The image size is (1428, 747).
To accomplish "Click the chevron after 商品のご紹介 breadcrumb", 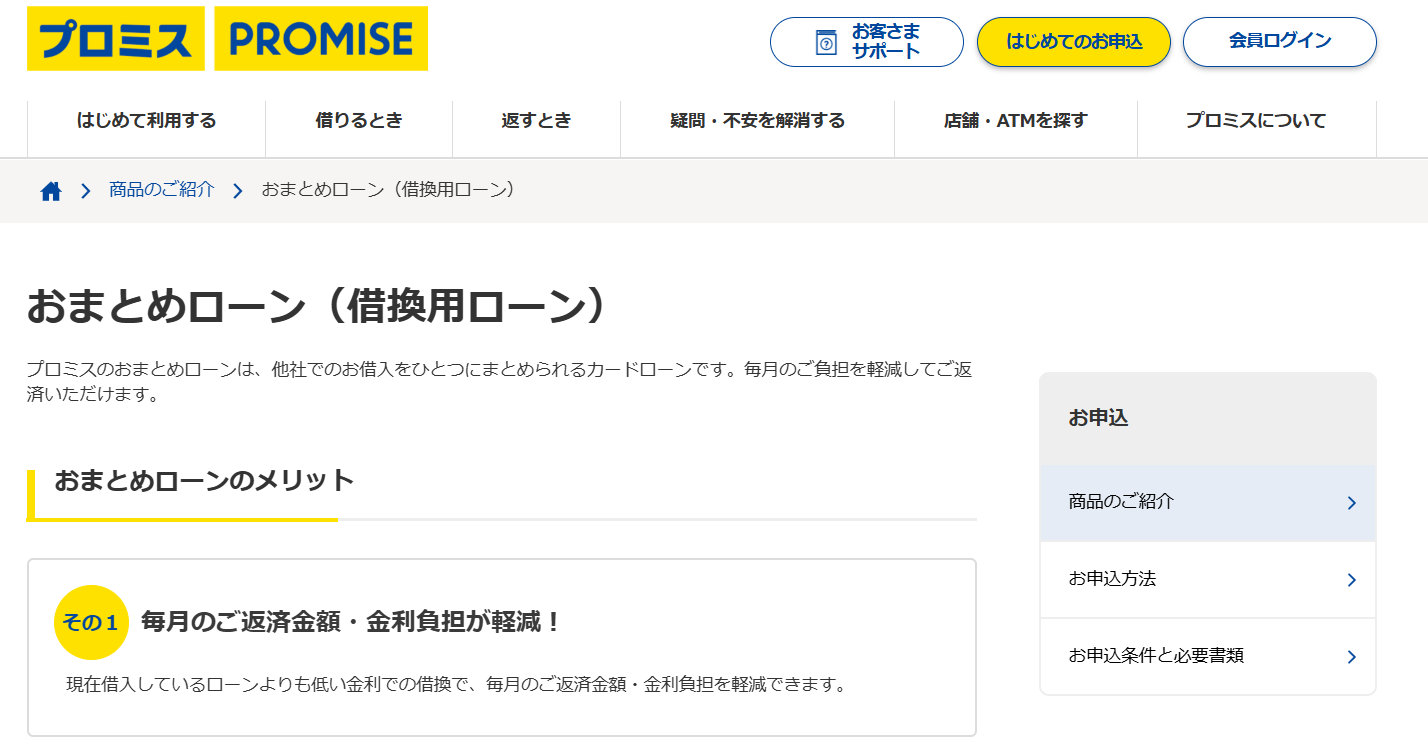I will [x=238, y=191].
